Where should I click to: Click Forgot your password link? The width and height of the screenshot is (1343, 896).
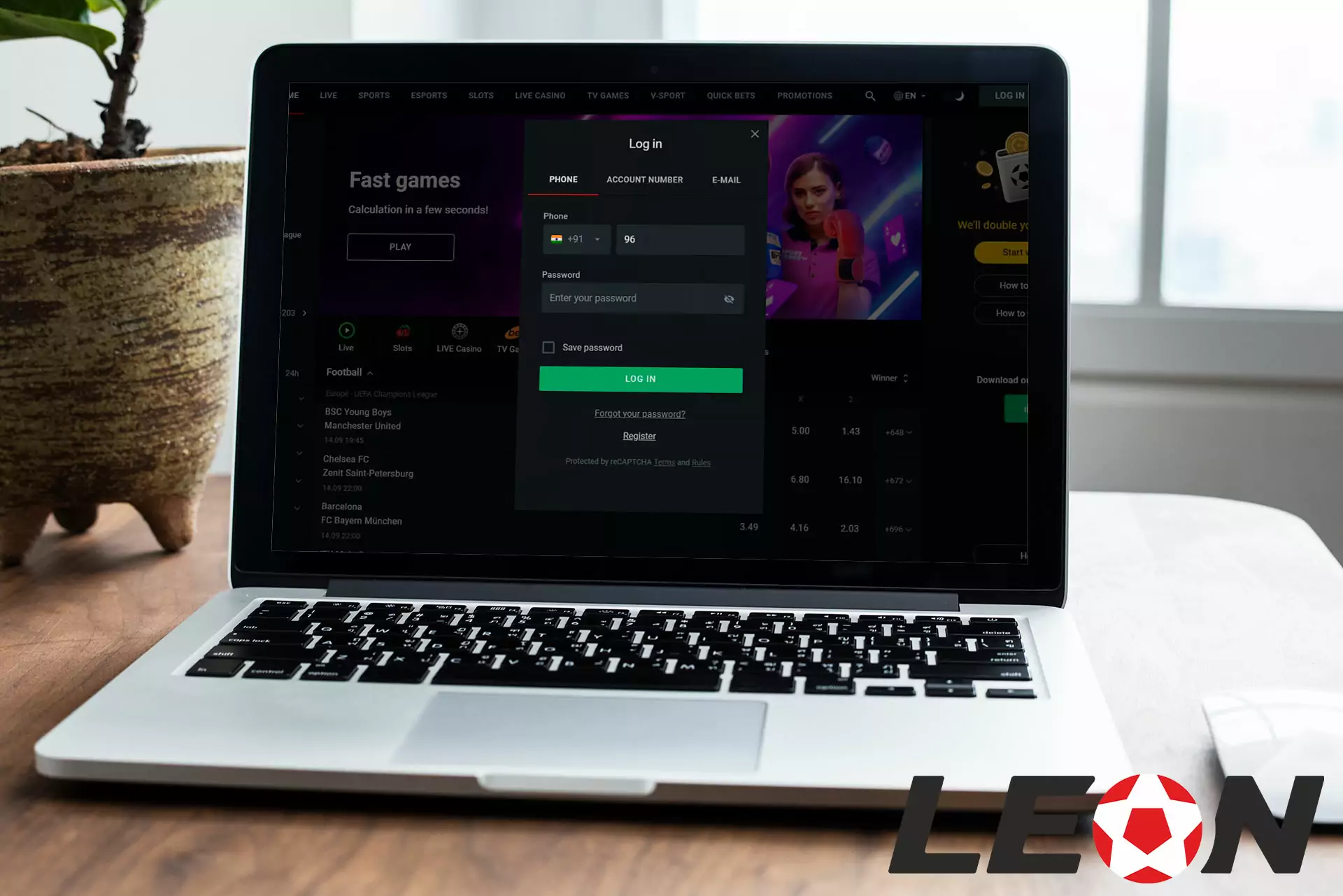pos(639,413)
